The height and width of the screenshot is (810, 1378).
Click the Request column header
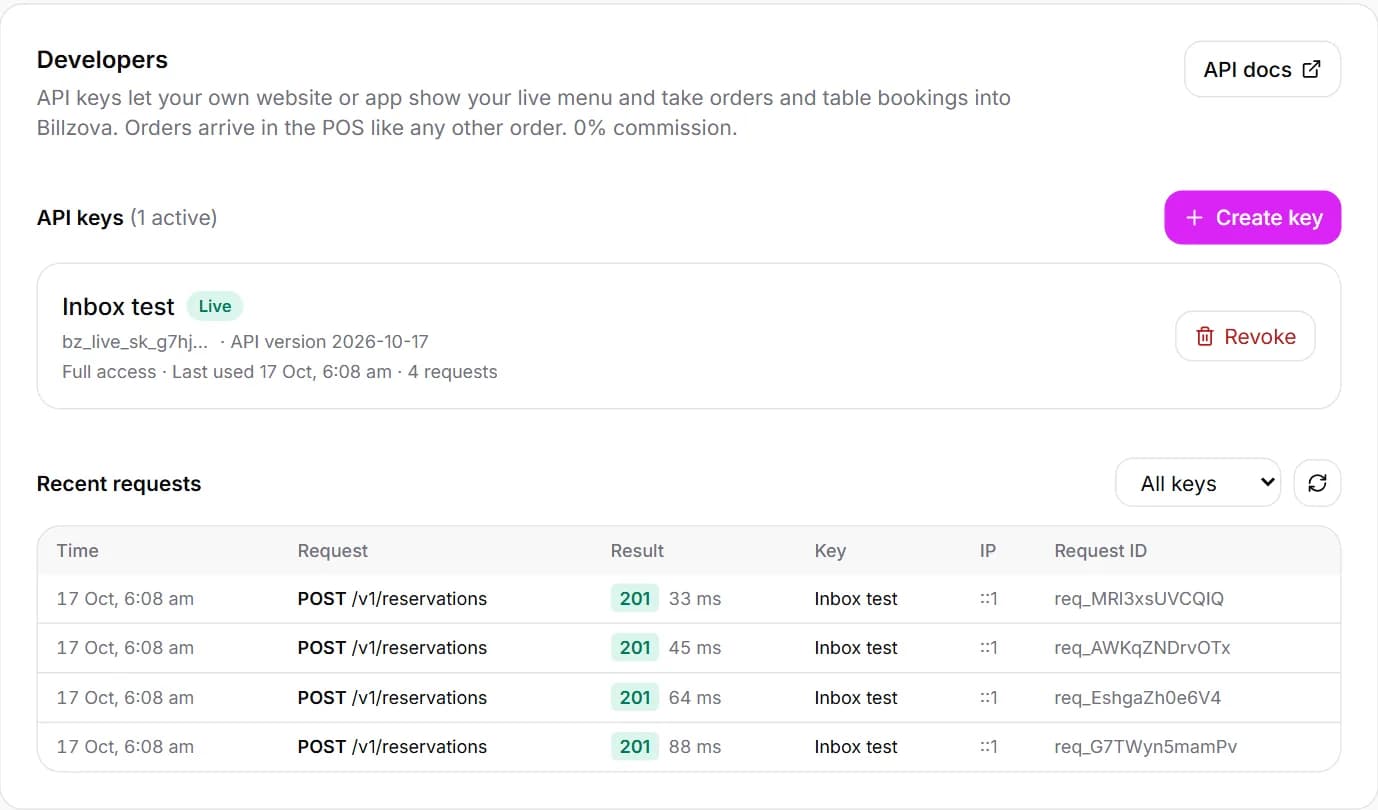tap(332, 550)
